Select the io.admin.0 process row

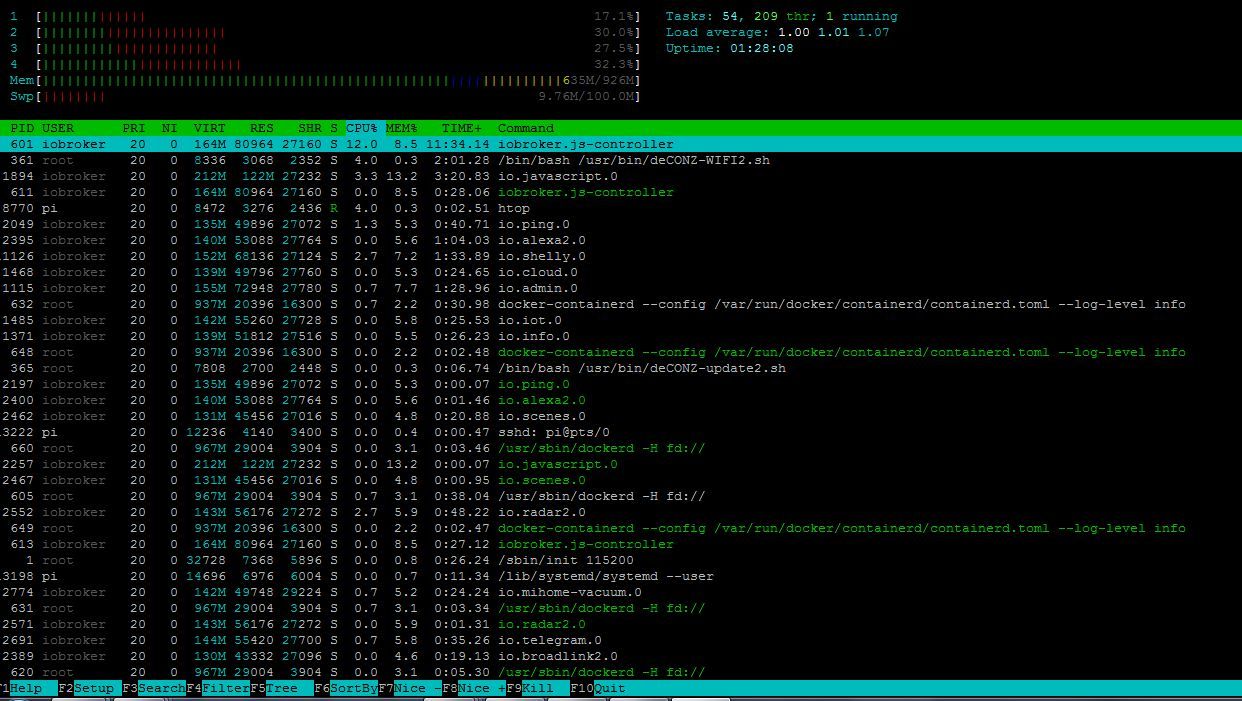pos(621,288)
